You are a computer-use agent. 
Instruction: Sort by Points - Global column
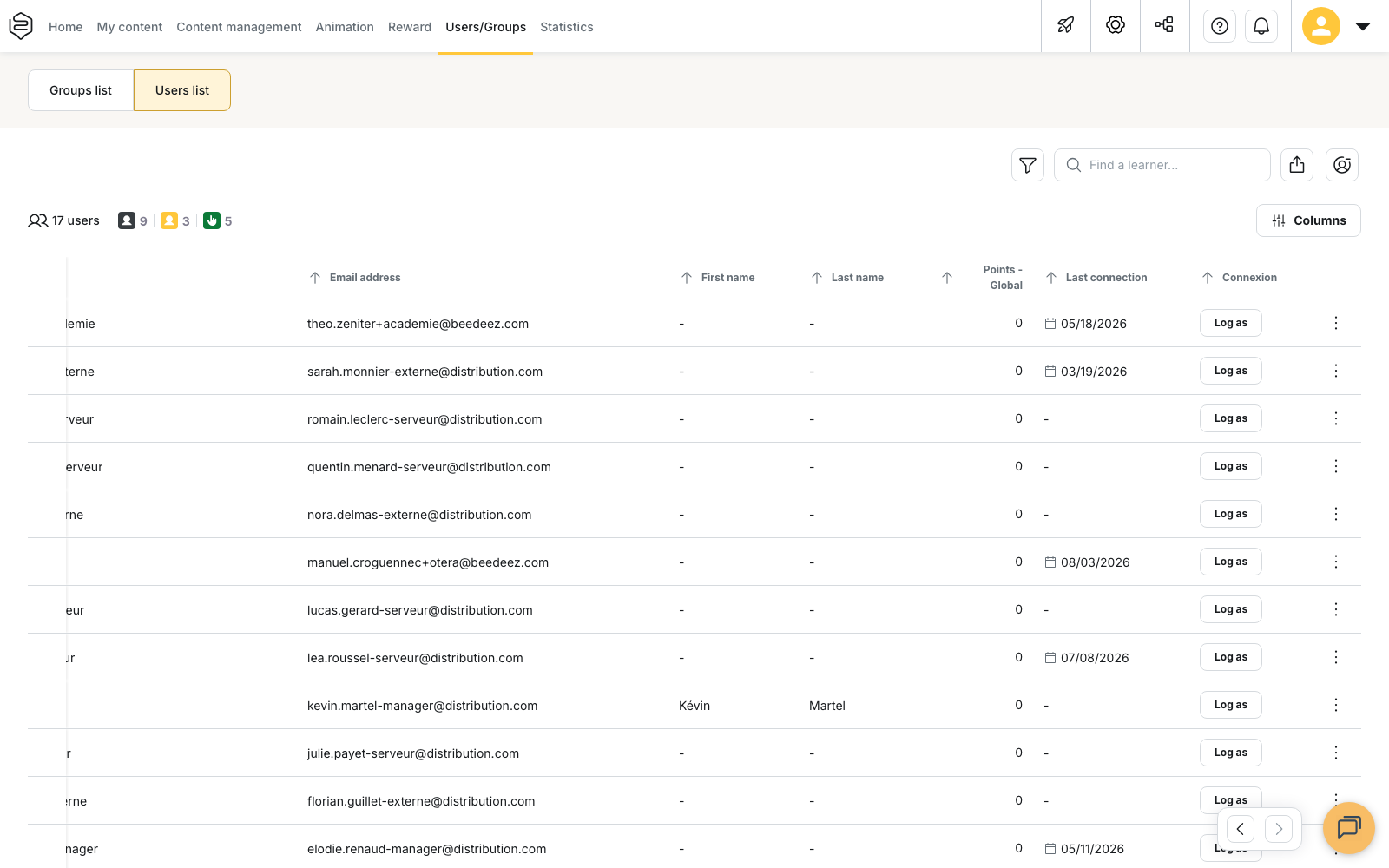tap(982, 278)
